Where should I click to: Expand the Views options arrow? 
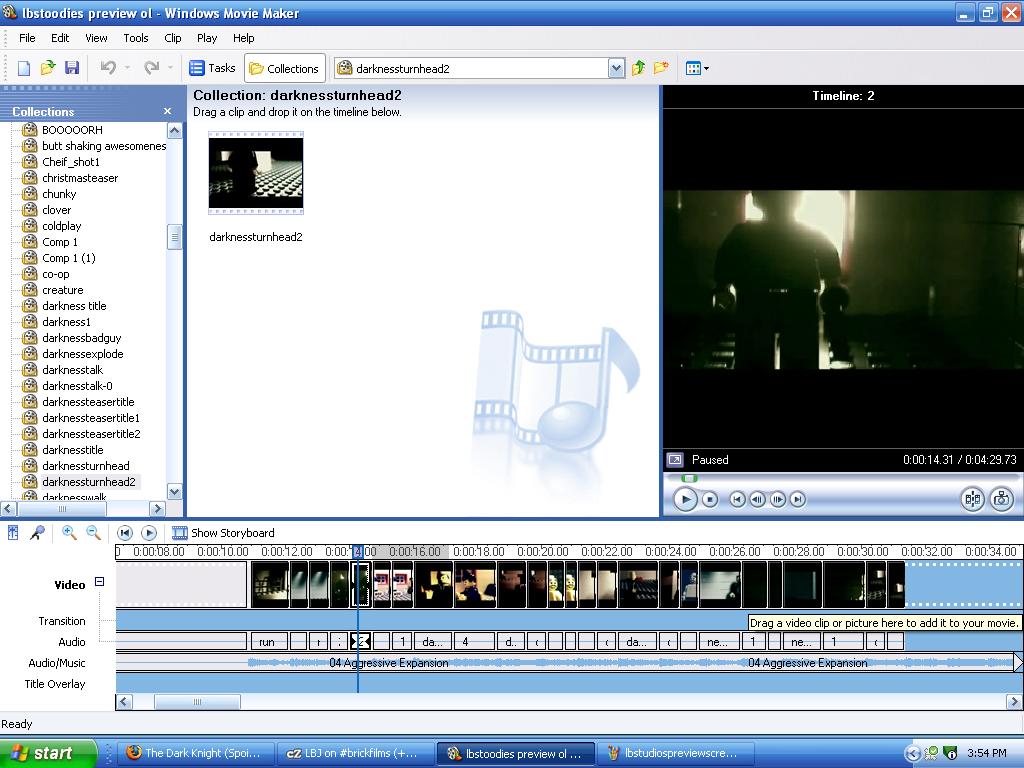coord(706,67)
